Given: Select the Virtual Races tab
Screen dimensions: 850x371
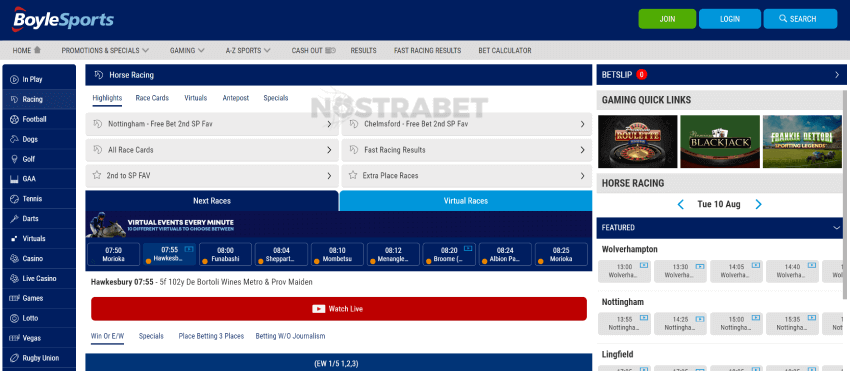Looking at the screenshot, I should 466,201.
